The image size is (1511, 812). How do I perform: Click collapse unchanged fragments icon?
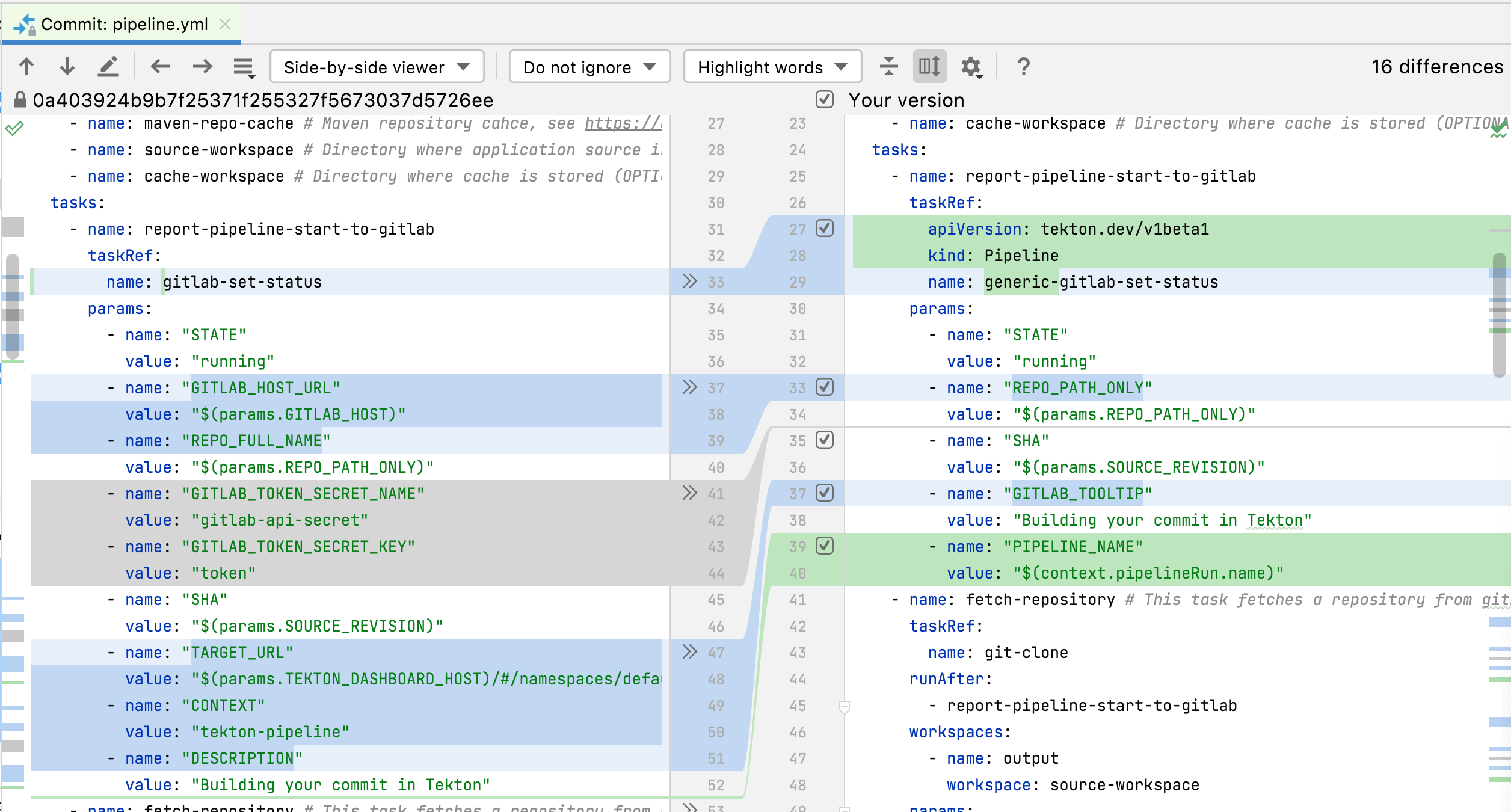pos(888,66)
